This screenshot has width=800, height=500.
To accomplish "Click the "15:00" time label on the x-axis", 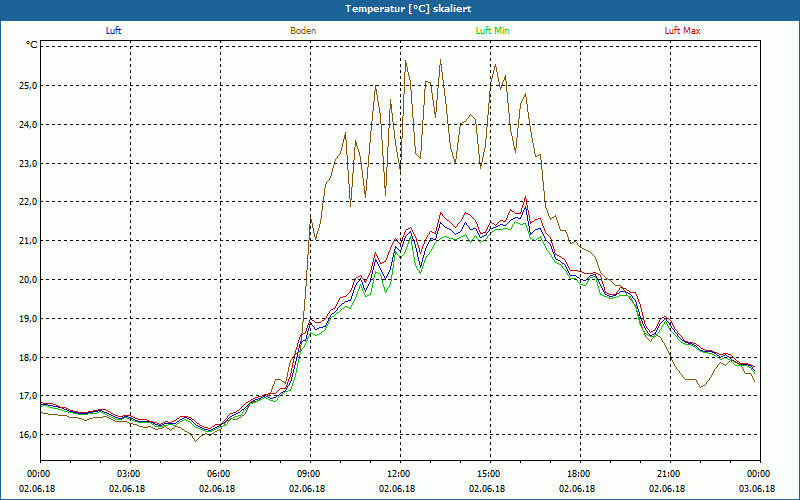I will click(x=490, y=474).
